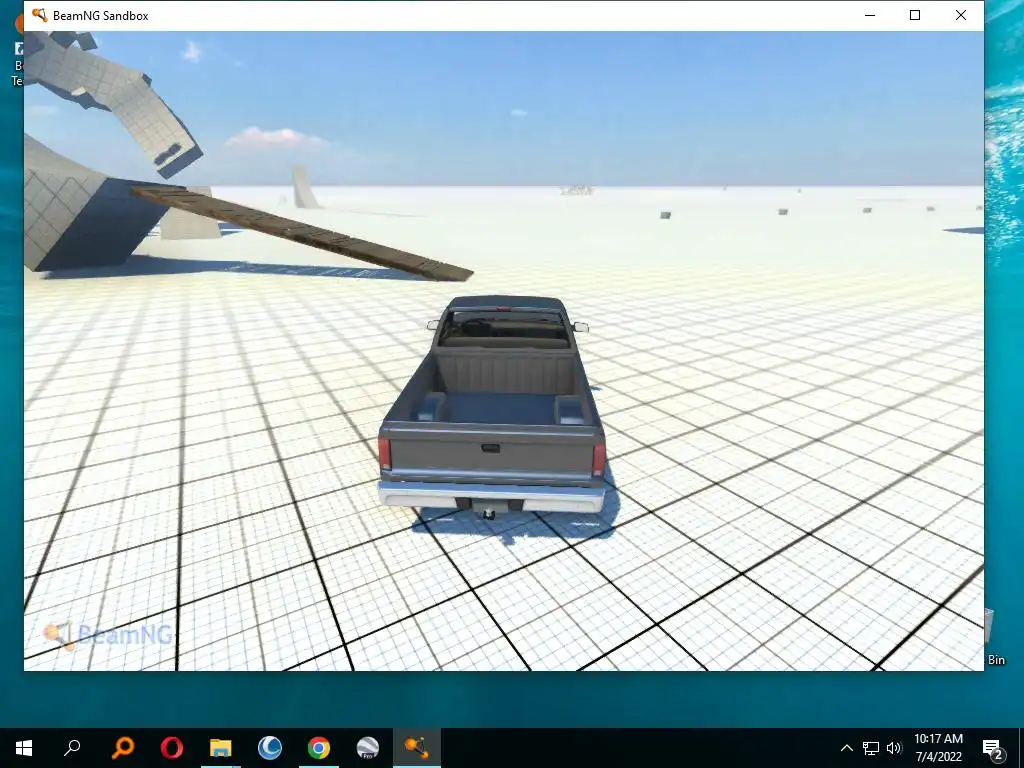The height and width of the screenshot is (768, 1024).
Task: Open Windows search from the taskbar
Action: [x=72, y=748]
